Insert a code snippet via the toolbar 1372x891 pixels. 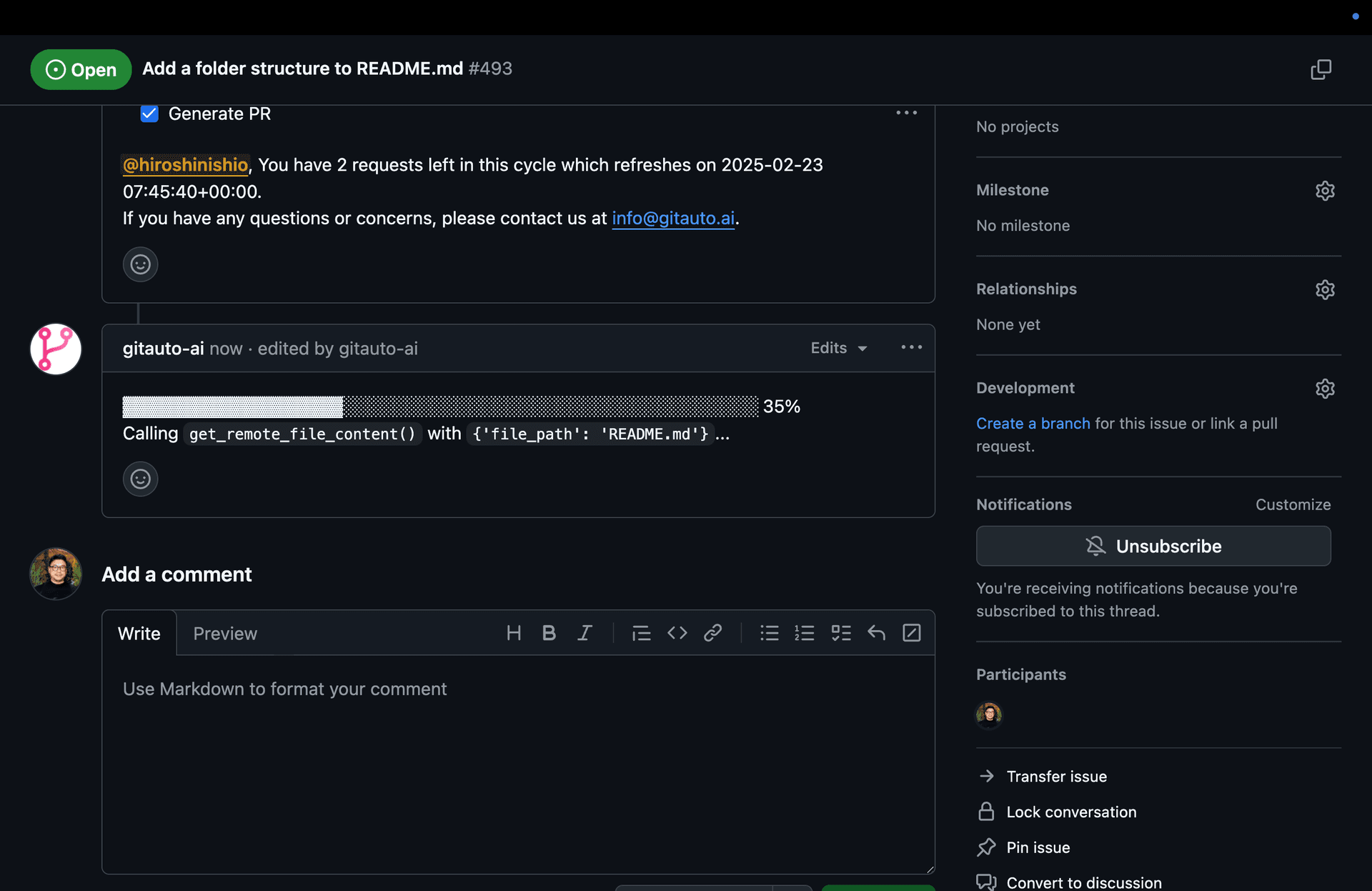(677, 633)
